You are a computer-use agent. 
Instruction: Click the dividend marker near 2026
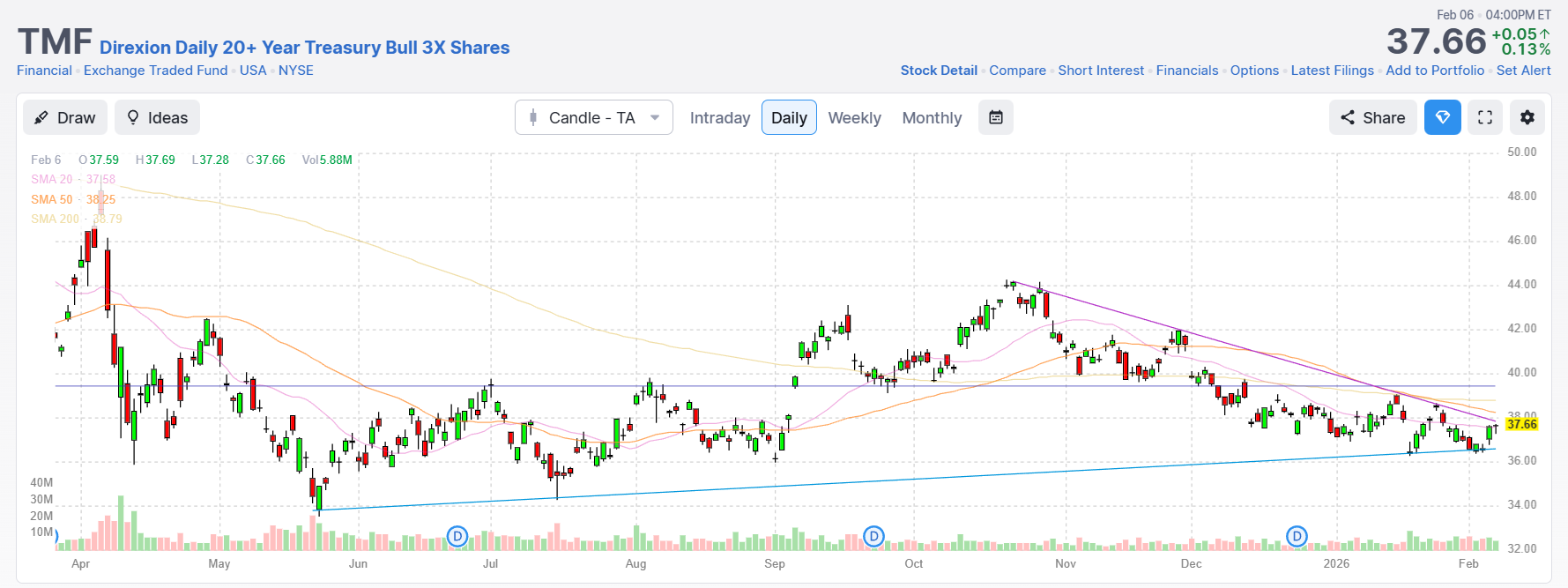(x=1297, y=536)
